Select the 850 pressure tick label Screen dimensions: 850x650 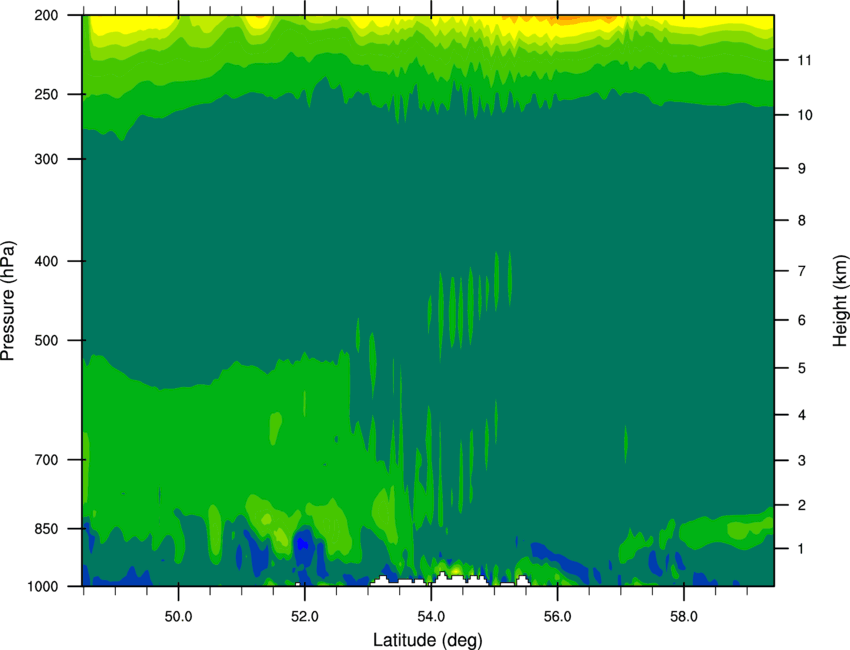coord(46,529)
